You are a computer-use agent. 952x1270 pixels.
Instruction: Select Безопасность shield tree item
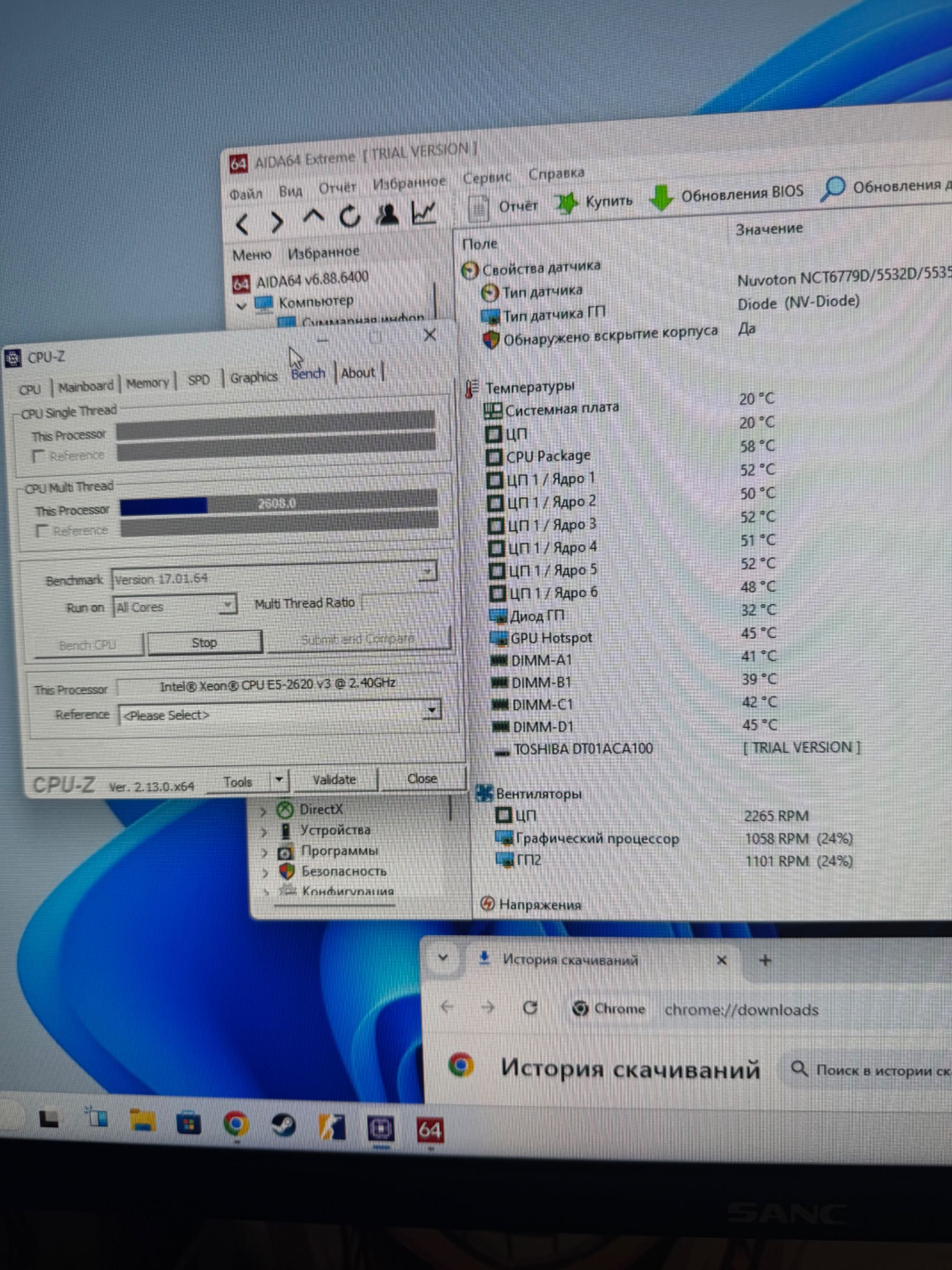(333, 871)
